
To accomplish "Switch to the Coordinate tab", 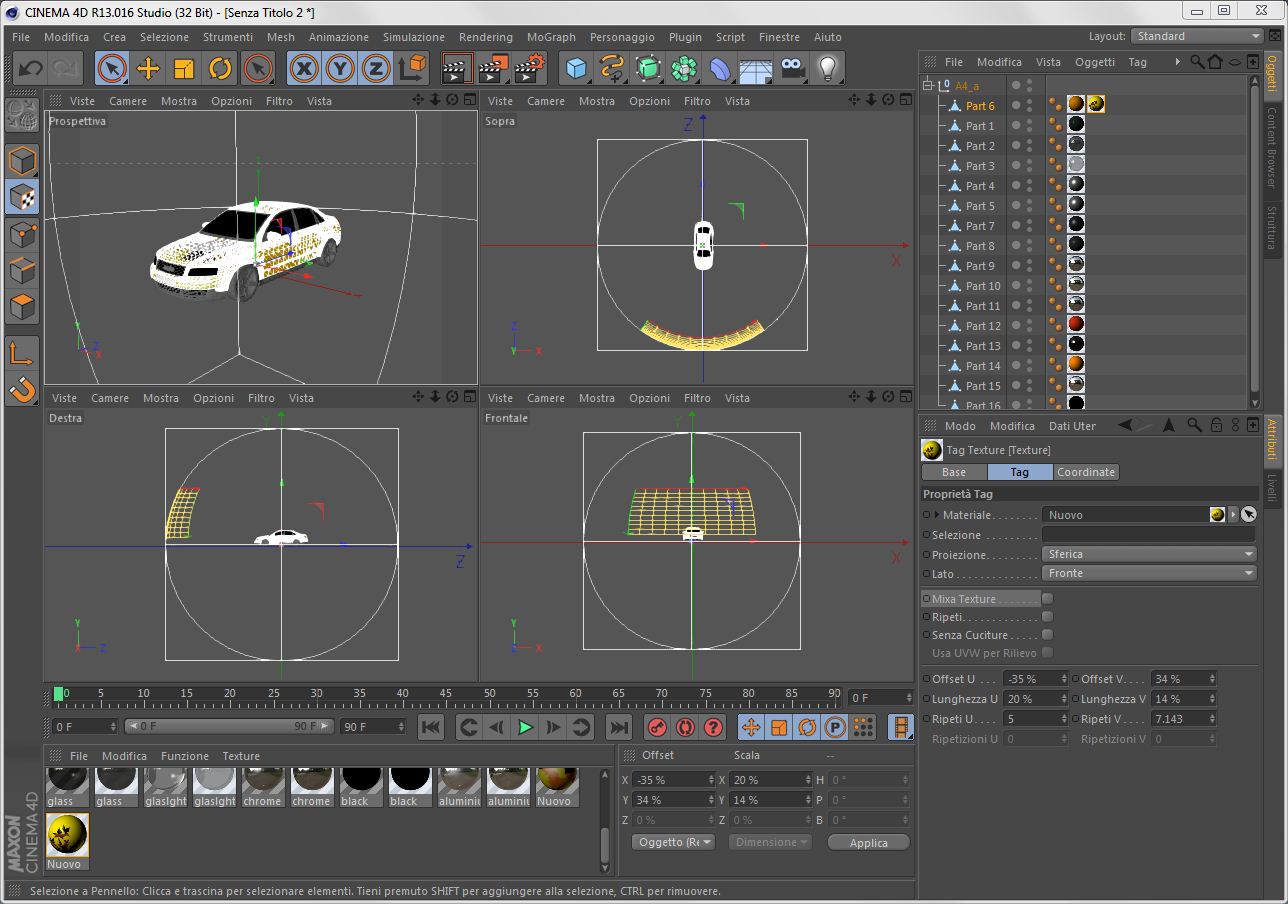I will click(x=1085, y=472).
